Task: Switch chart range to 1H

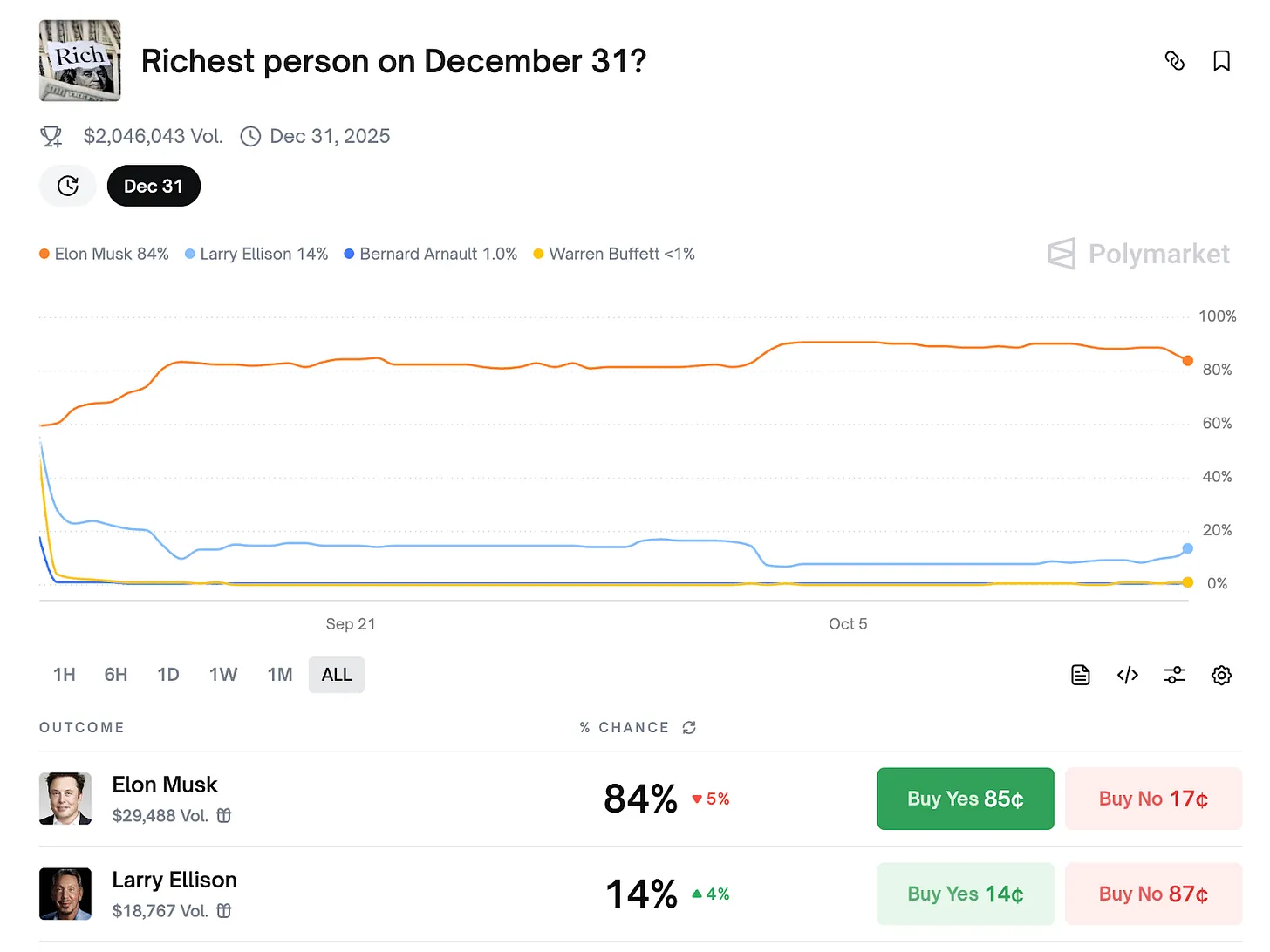Action: point(64,675)
